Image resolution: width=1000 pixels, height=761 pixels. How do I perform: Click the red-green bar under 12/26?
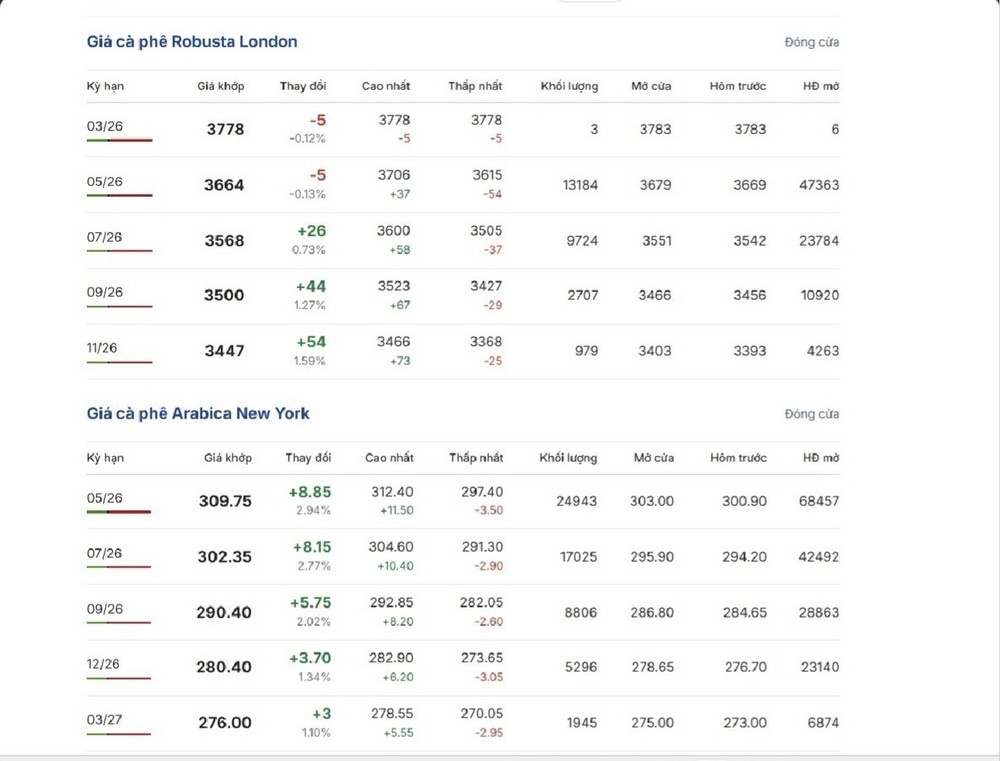click(118, 678)
